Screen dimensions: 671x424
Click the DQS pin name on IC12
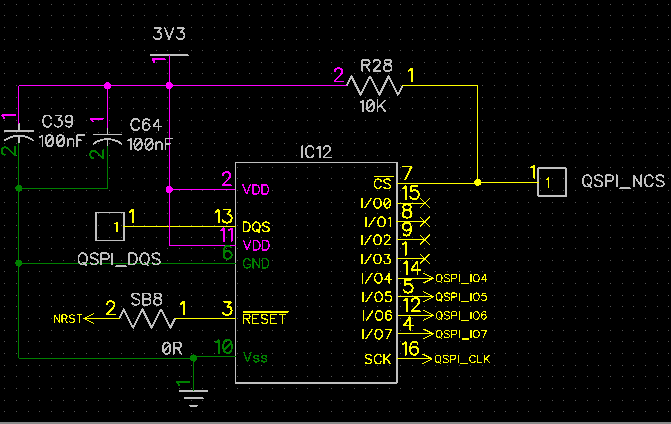[x=256, y=227]
